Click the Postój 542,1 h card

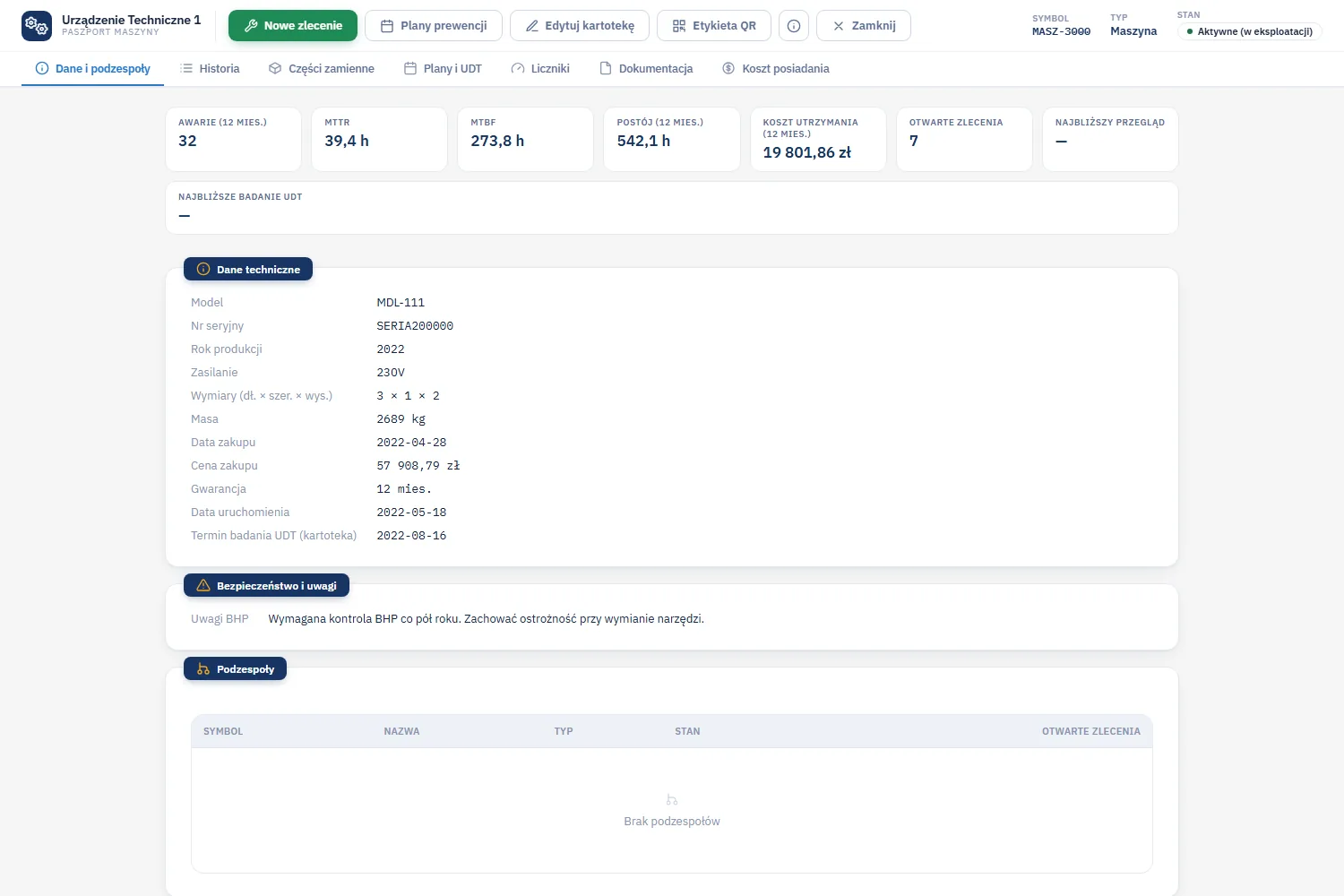(x=672, y=139)
